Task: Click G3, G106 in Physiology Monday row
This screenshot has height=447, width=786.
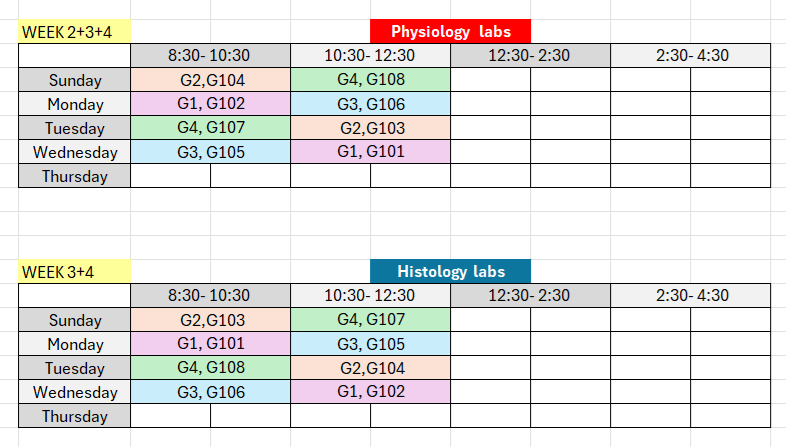Action: tap(370, 104)
